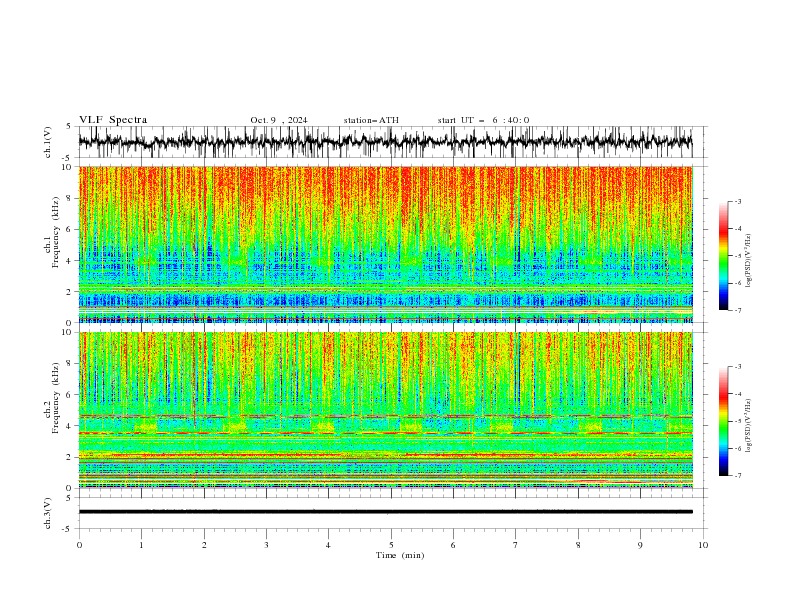Click the 'ch.1(V)' axis label

(x=48, y=142)
